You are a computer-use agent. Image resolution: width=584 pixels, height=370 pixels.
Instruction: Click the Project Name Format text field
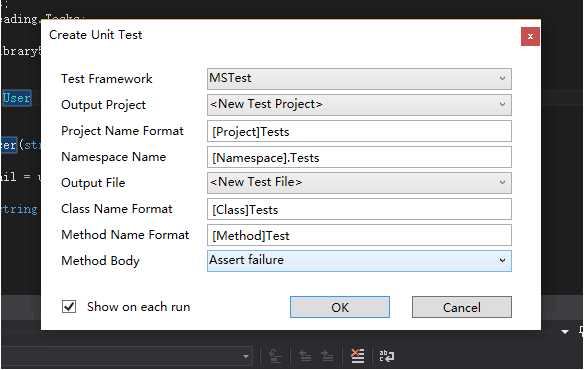(x=359, y=131)
